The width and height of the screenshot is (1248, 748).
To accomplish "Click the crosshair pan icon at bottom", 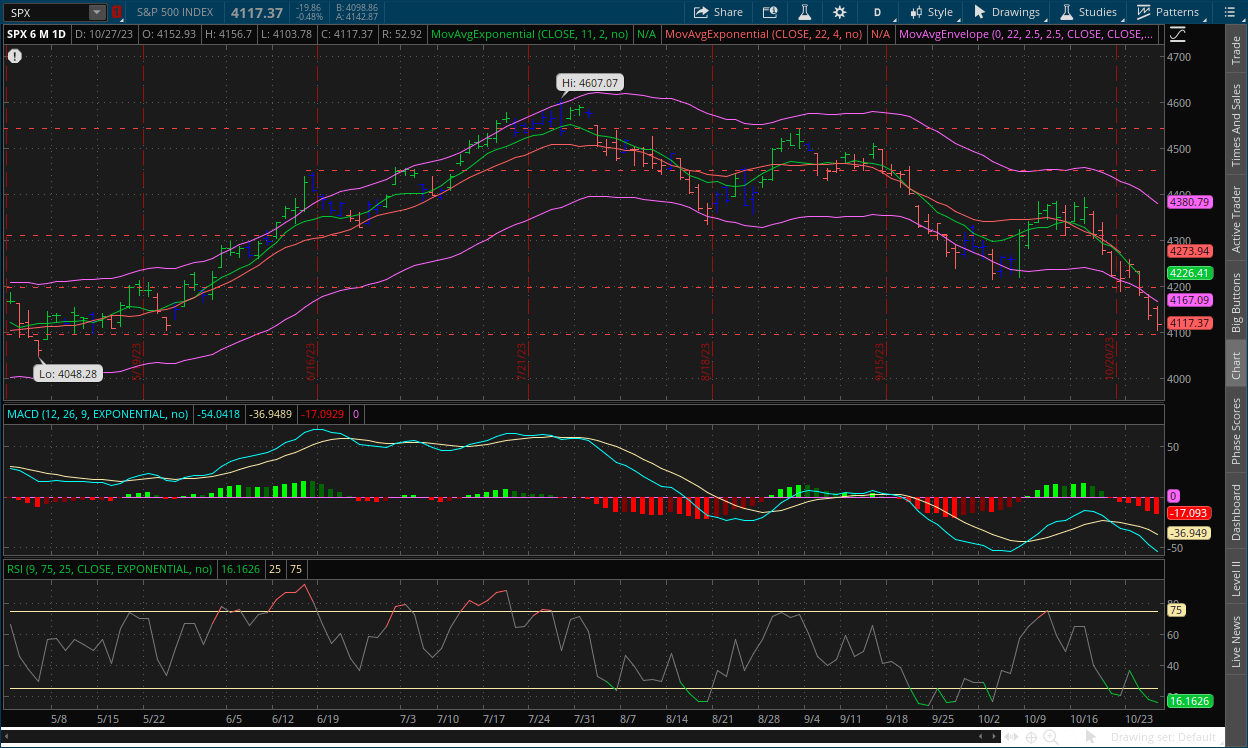I will click(x=1031, y=738).
